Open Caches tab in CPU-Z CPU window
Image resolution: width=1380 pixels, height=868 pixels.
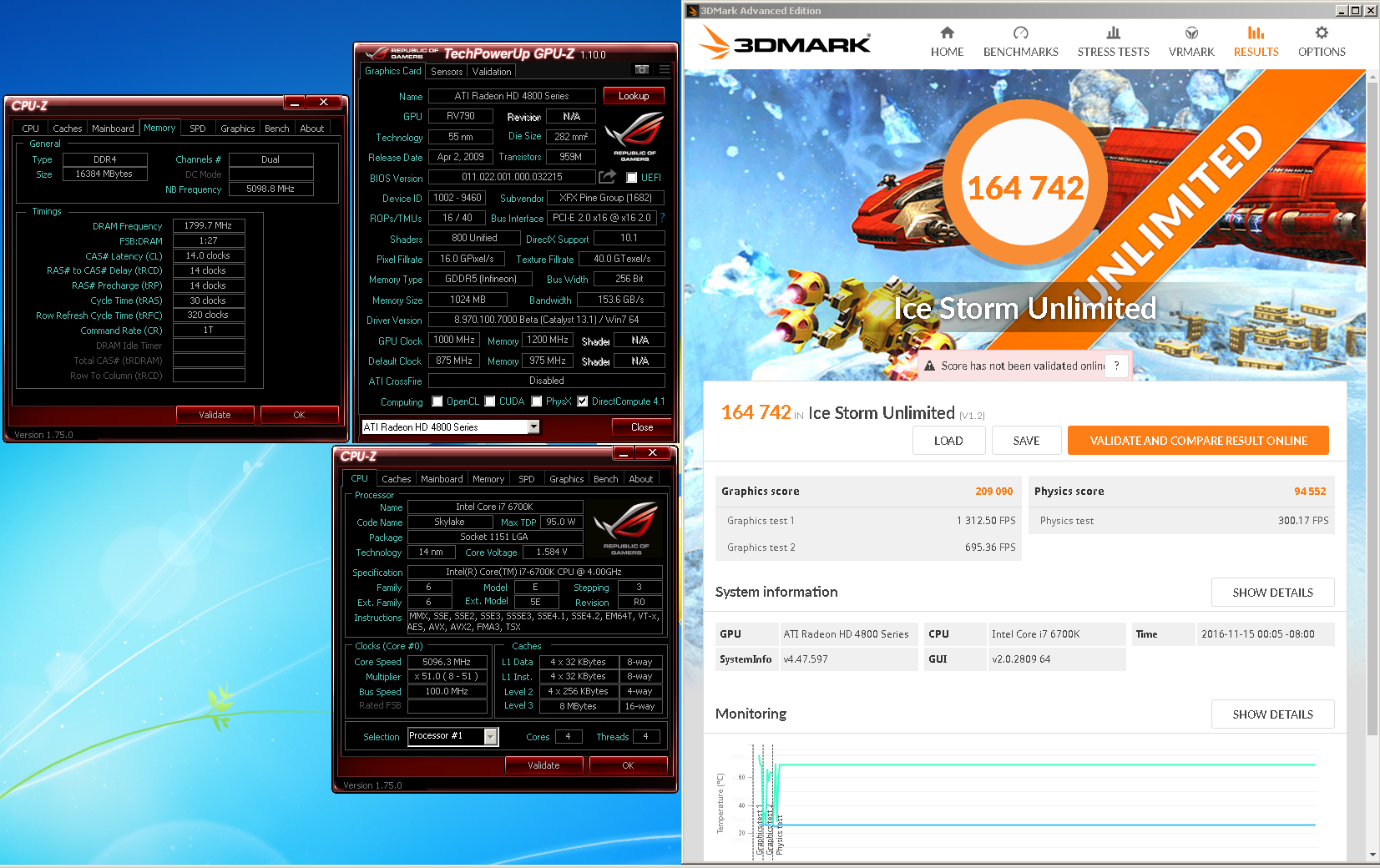(397, 479)
